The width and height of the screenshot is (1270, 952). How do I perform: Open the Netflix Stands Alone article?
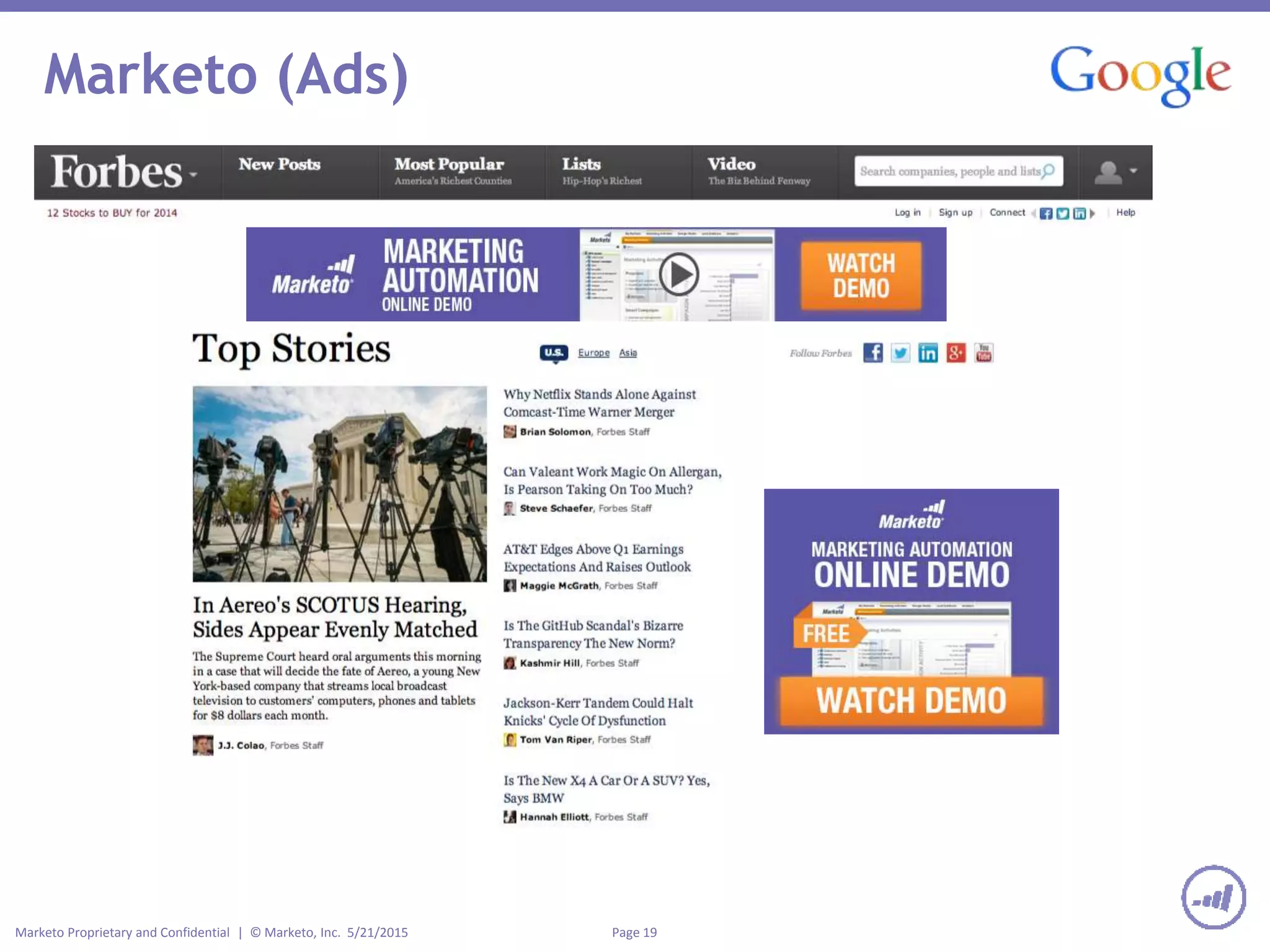599,403
